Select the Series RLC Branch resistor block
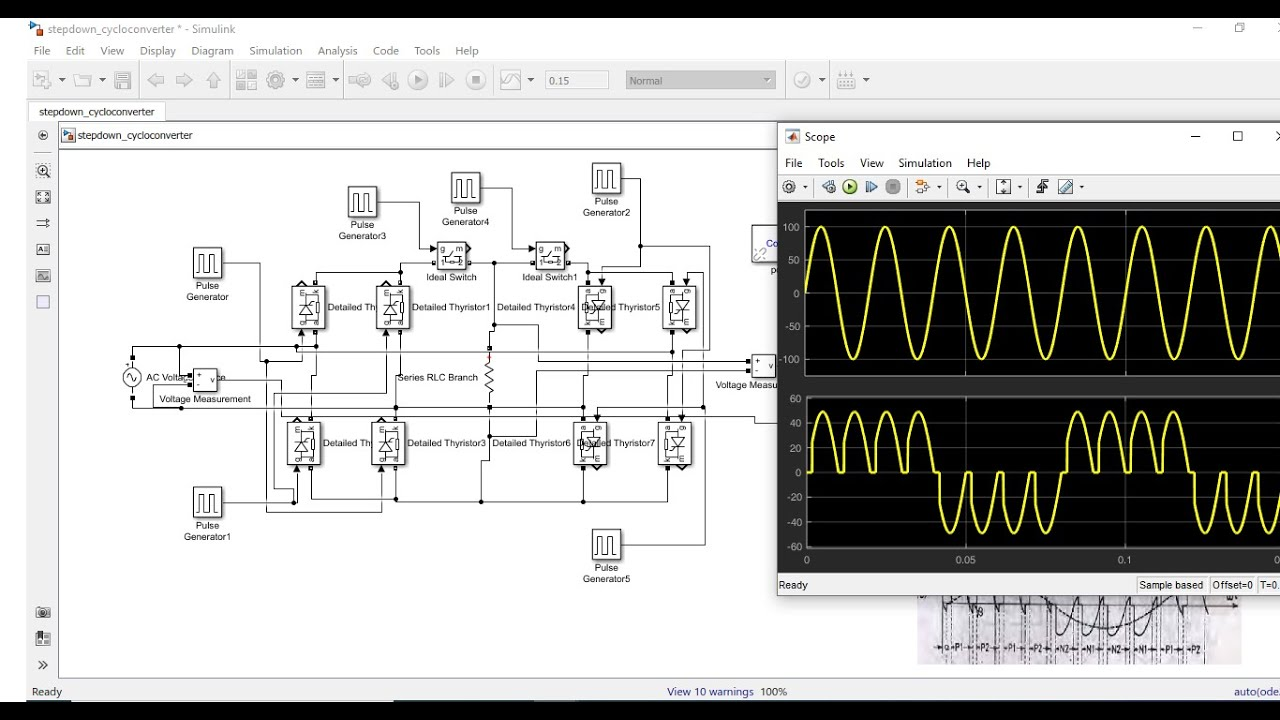The width and height of the screenshot is (1280, 720). tap(490, 377)
